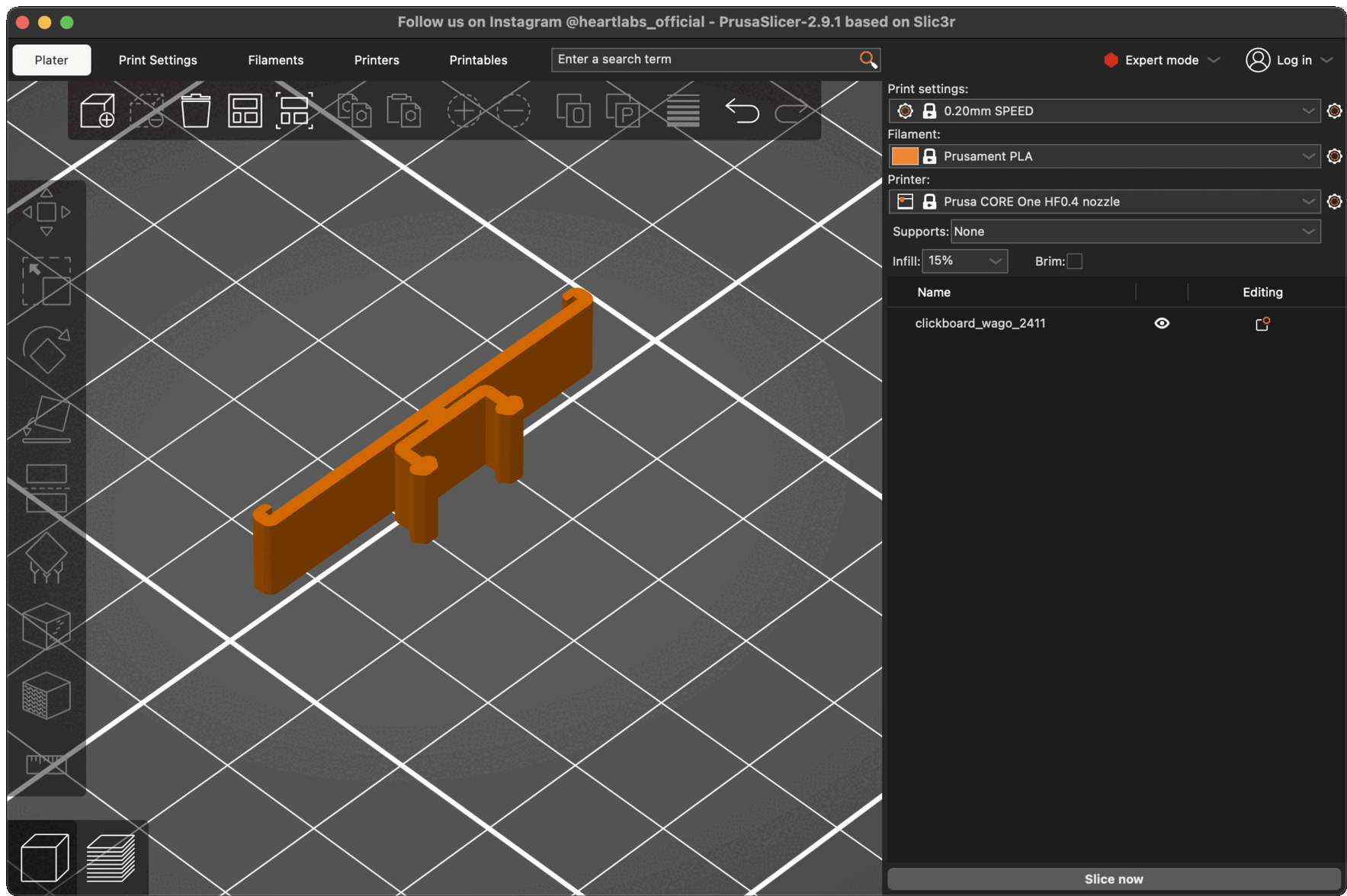This screenshot has width=1347, height=896.
Task: Enable the Brim checkbox
Action: pos(1074,261)
